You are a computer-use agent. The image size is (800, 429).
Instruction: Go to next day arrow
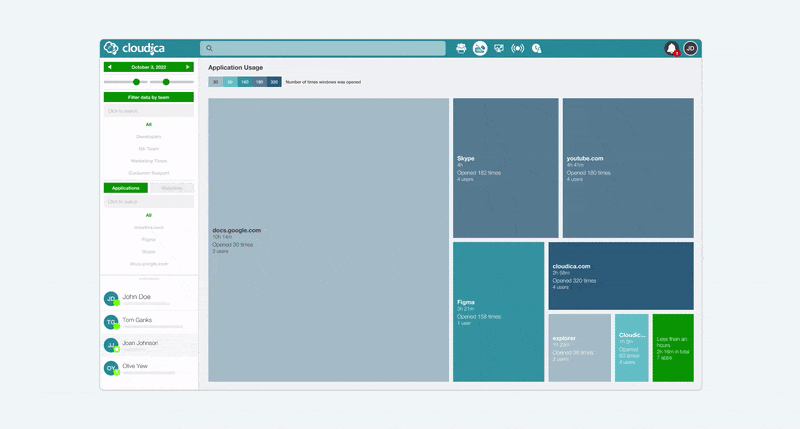click(188, 67)
